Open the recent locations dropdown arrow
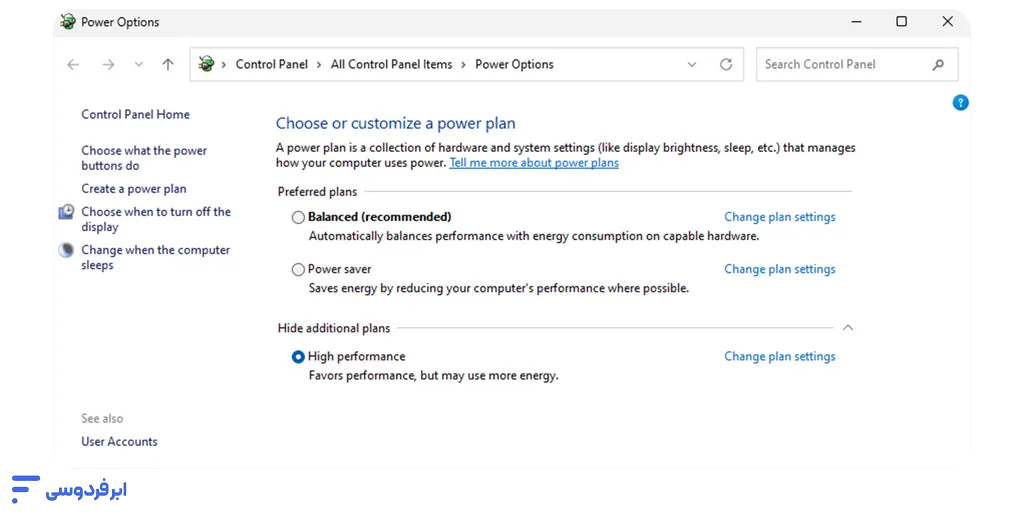Image resolution: width=1024 pixels, height=515 pixels. click(138, 64)
